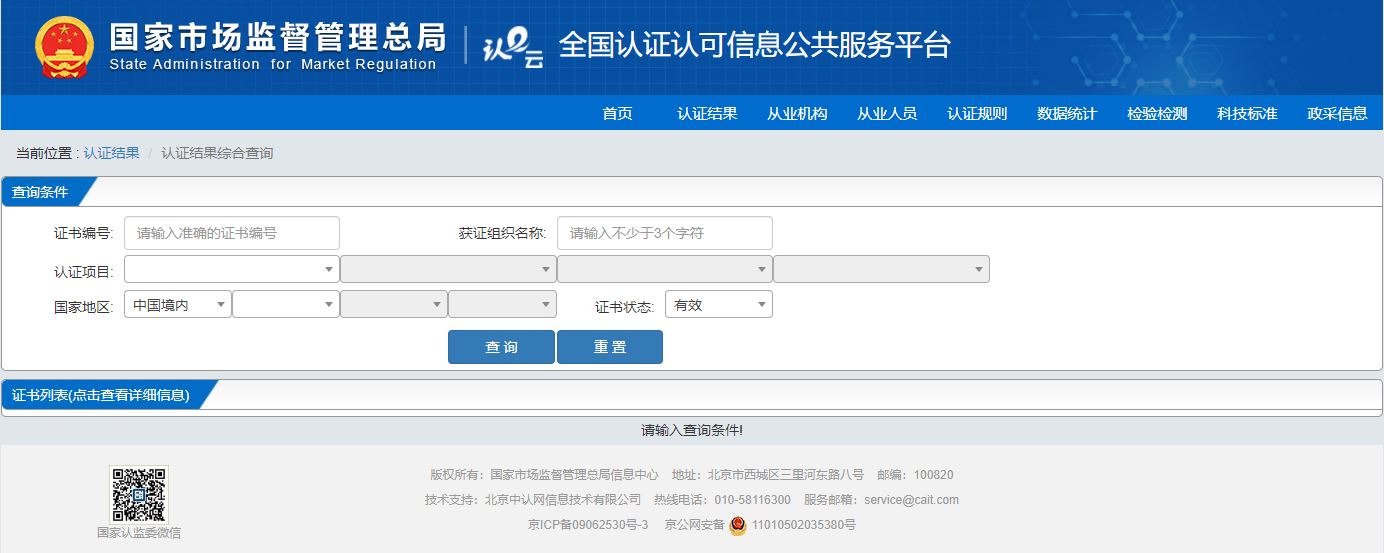Click the 京ICP备09062530号-3 footer link
1384x553 pixels.
(588, 525)
